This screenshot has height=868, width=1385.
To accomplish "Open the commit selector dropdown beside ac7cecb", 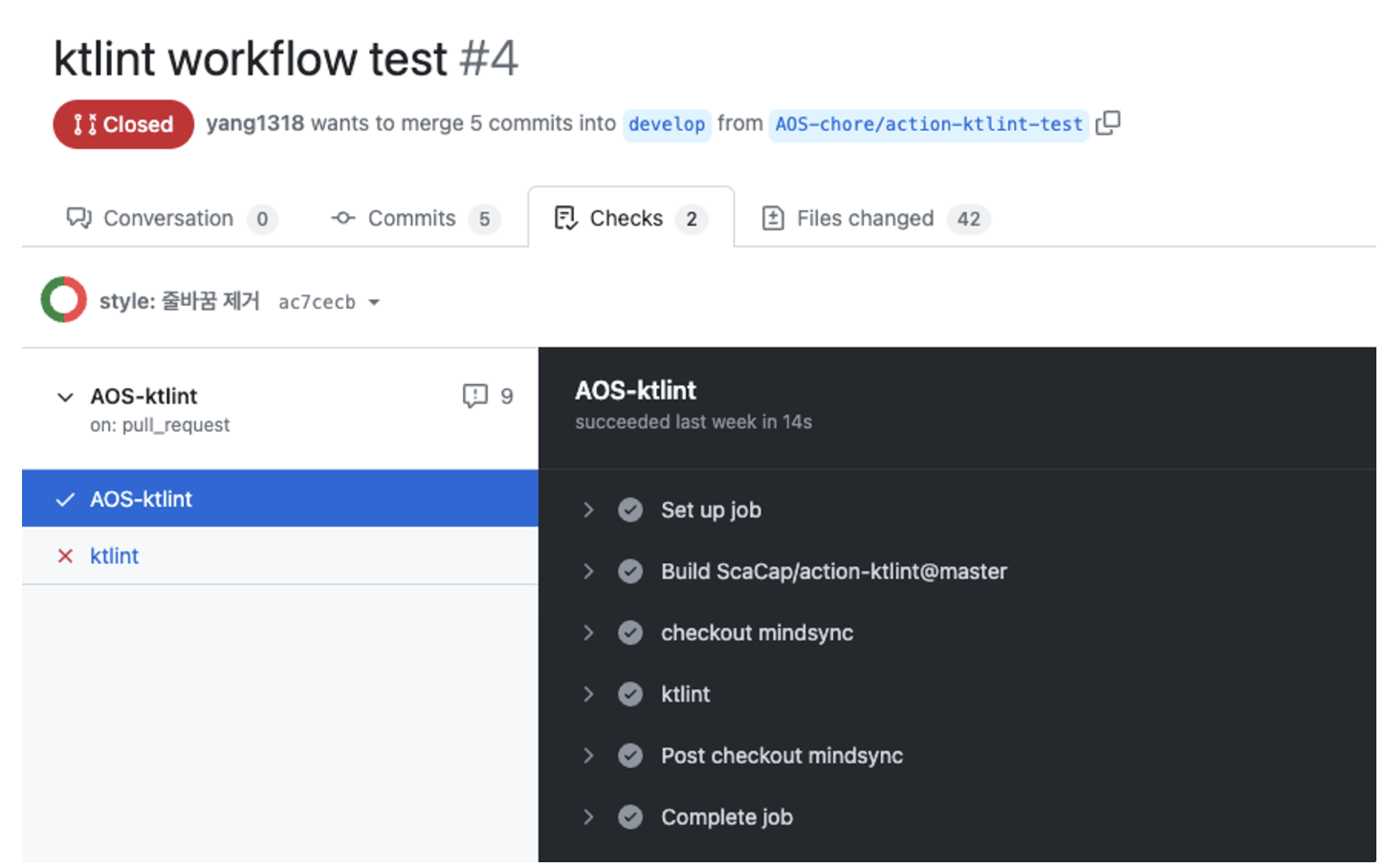I will coord(374,302).
